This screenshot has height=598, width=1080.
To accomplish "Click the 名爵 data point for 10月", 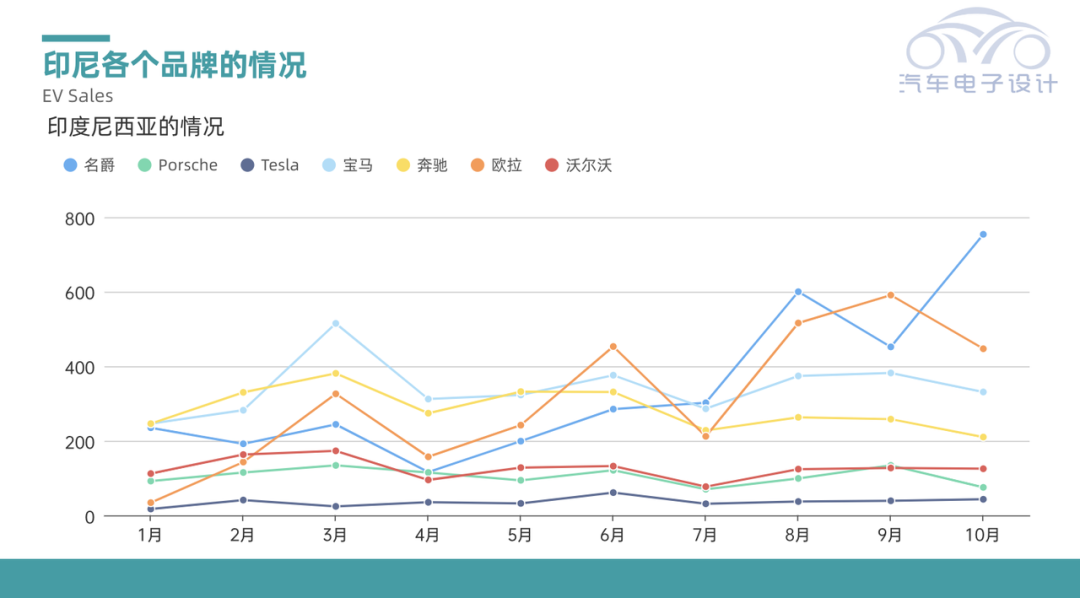I will (983, 235).
